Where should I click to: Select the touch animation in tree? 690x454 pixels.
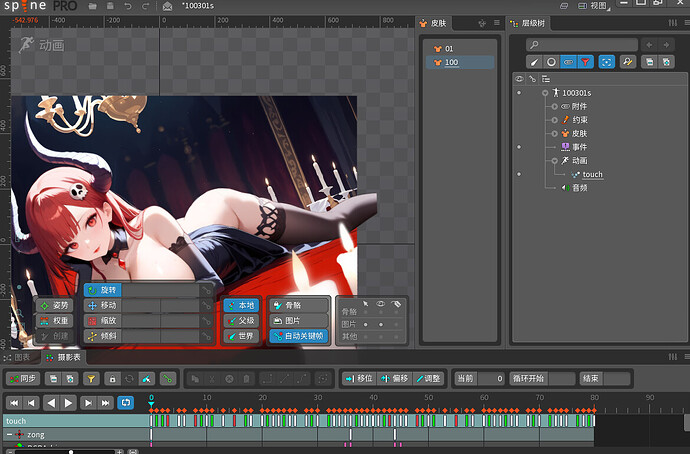592,174
